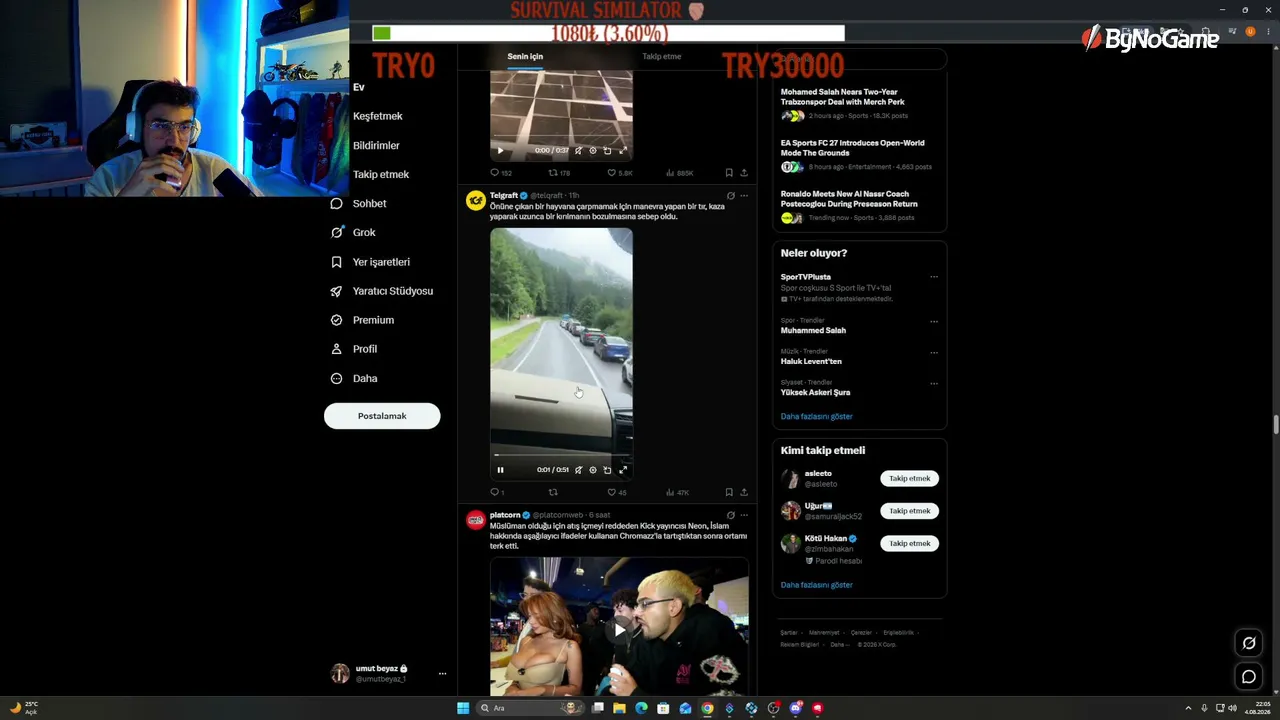Open the floating Grok button
The height and width of the screenshot is (720, 1280).
click(1249, 643)
